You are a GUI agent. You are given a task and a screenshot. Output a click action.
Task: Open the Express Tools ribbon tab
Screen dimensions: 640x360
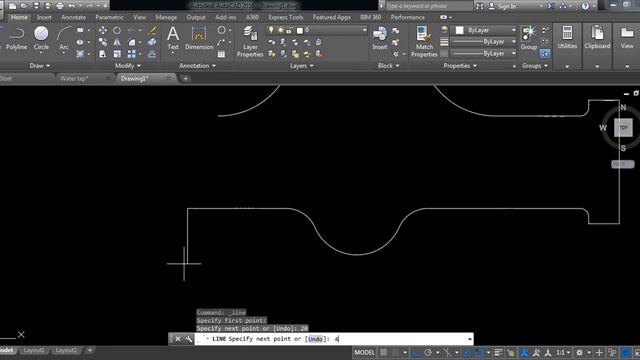pos(286,17)
